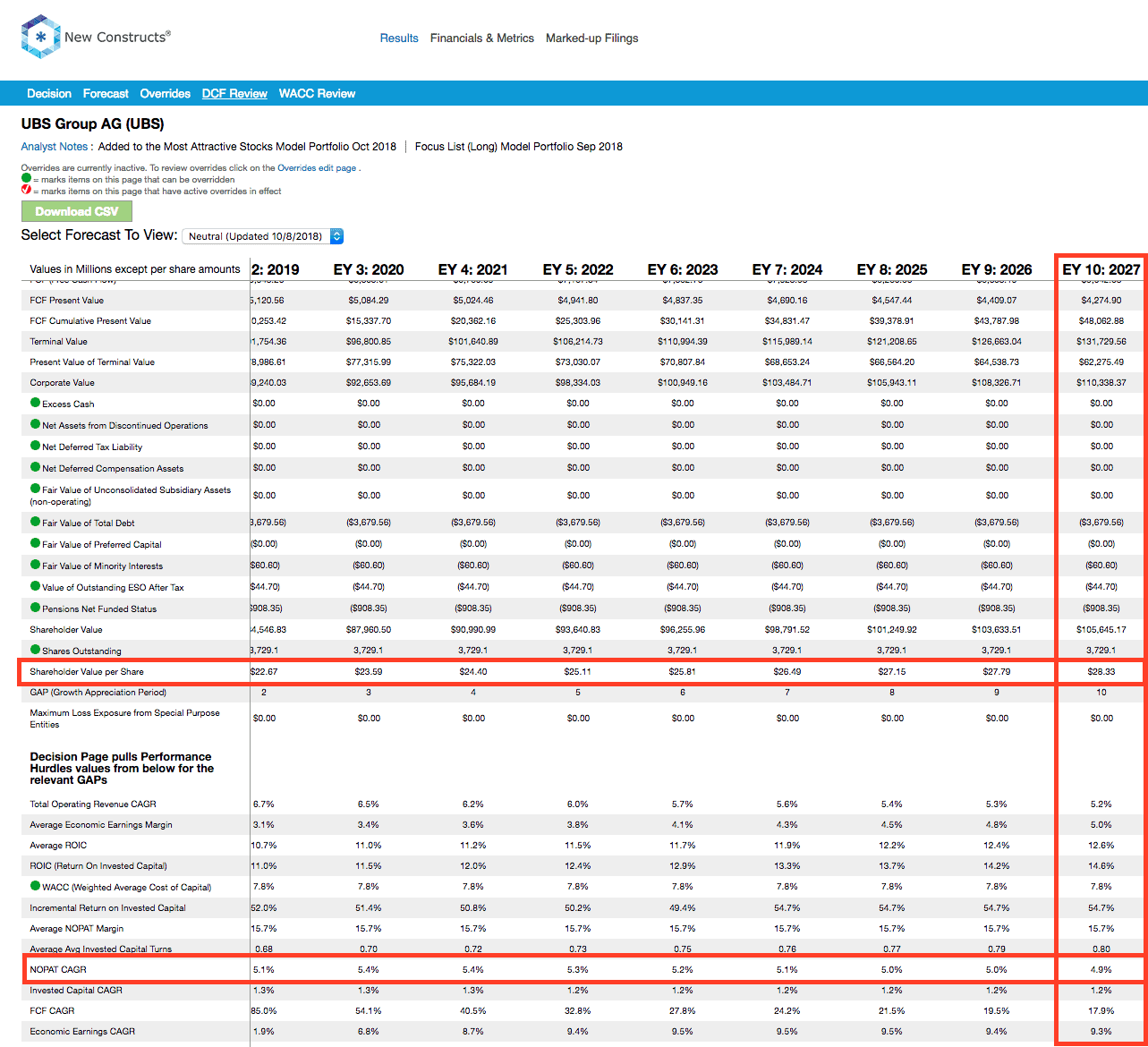Switch to the Forecast tab
Image resolution: width=1148 pixels, height=1047 pixels.
tap(106, 93)
